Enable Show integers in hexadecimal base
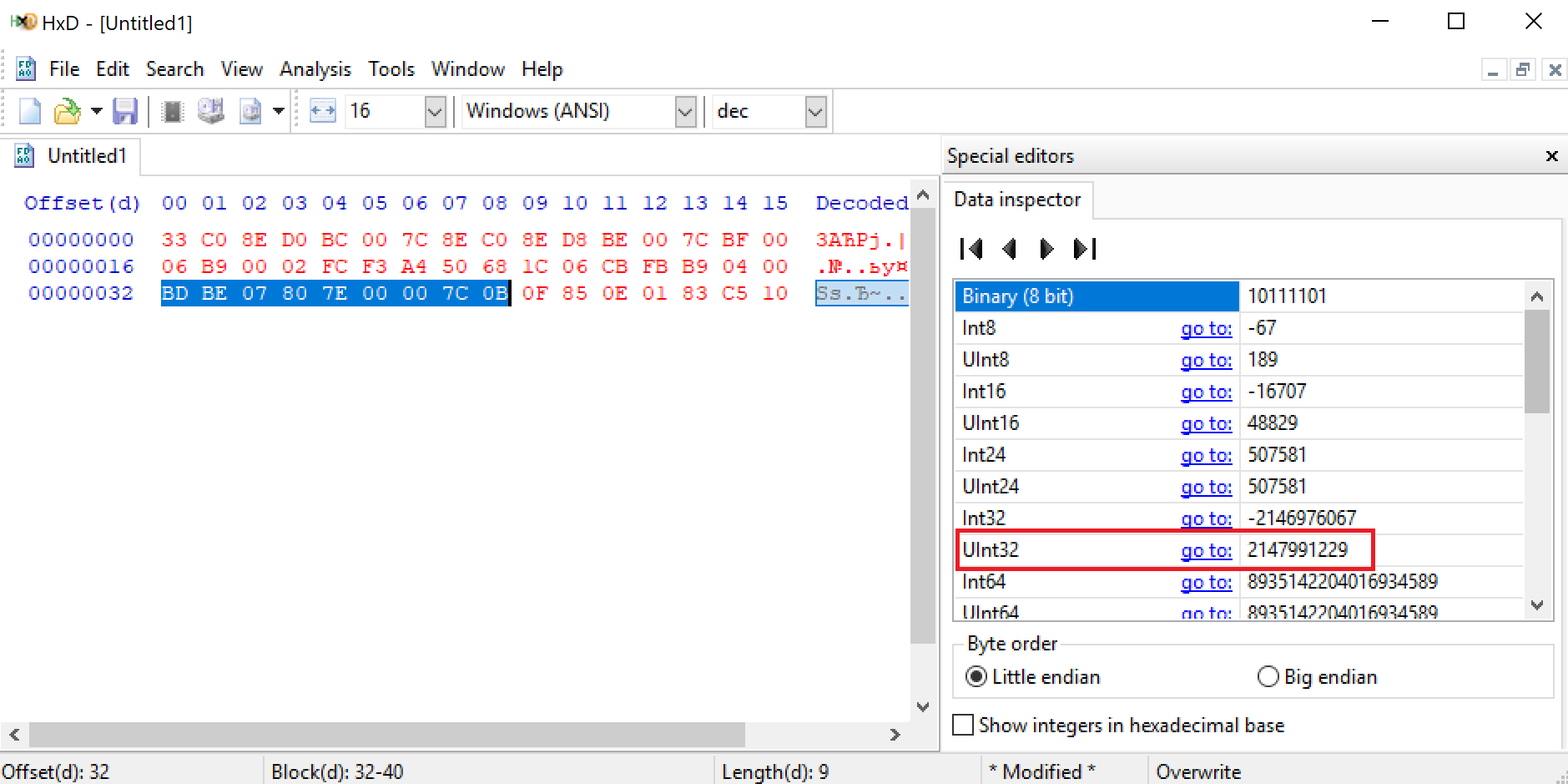The width and height of the screenshot is (1568, 784). tap(963, 726)
